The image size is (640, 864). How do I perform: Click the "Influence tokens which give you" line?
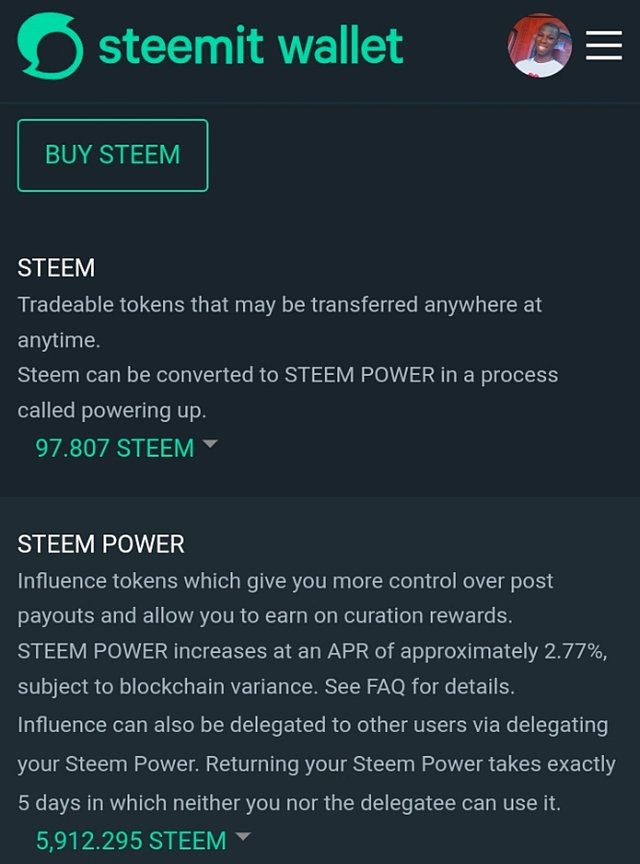click(286, 581)
